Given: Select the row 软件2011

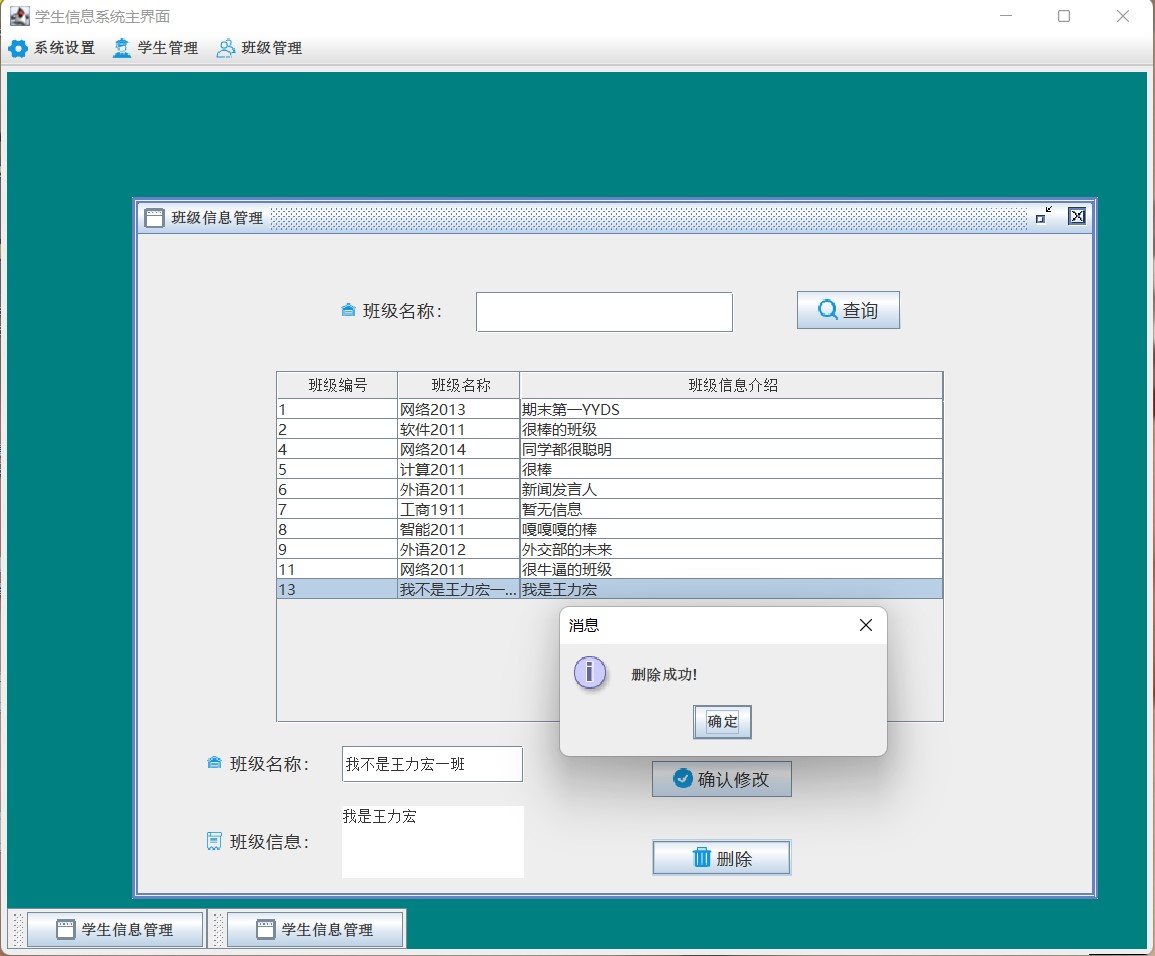Looking at the screenshot, I should pyautogui.click(x=609, y=429).
